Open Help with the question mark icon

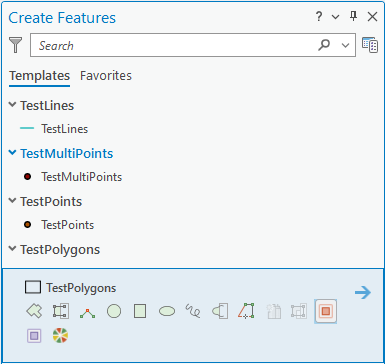(x=319, y=16)
